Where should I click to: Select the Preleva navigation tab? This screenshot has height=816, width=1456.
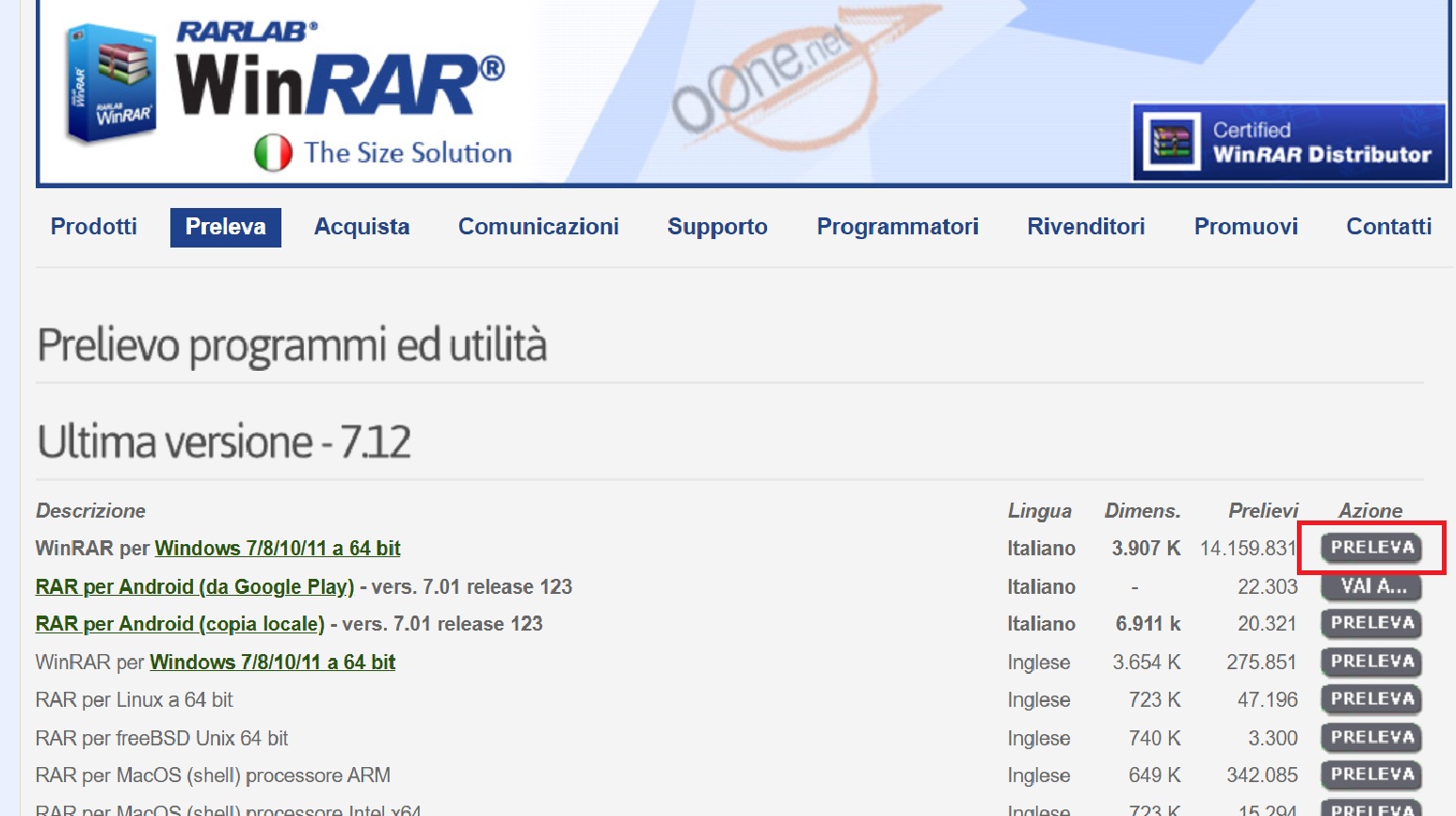[226, 227]
